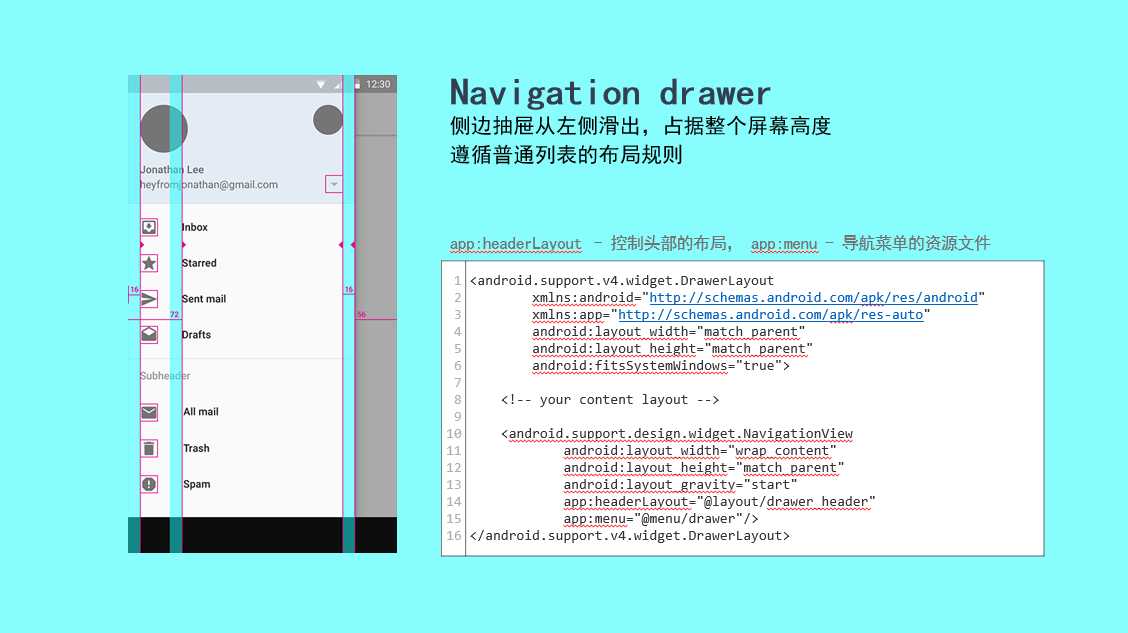The width and height of the screenshot is (1128, 633).
Task: Open the apk/res-auto schema link
Action: (770, 315)
